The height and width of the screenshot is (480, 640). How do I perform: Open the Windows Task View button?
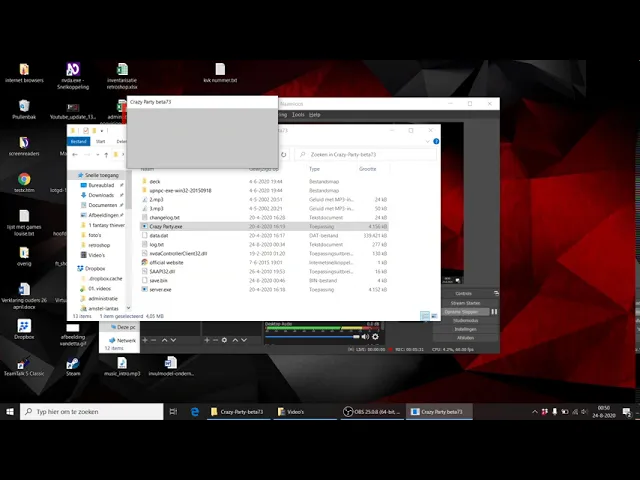(173, 412)
